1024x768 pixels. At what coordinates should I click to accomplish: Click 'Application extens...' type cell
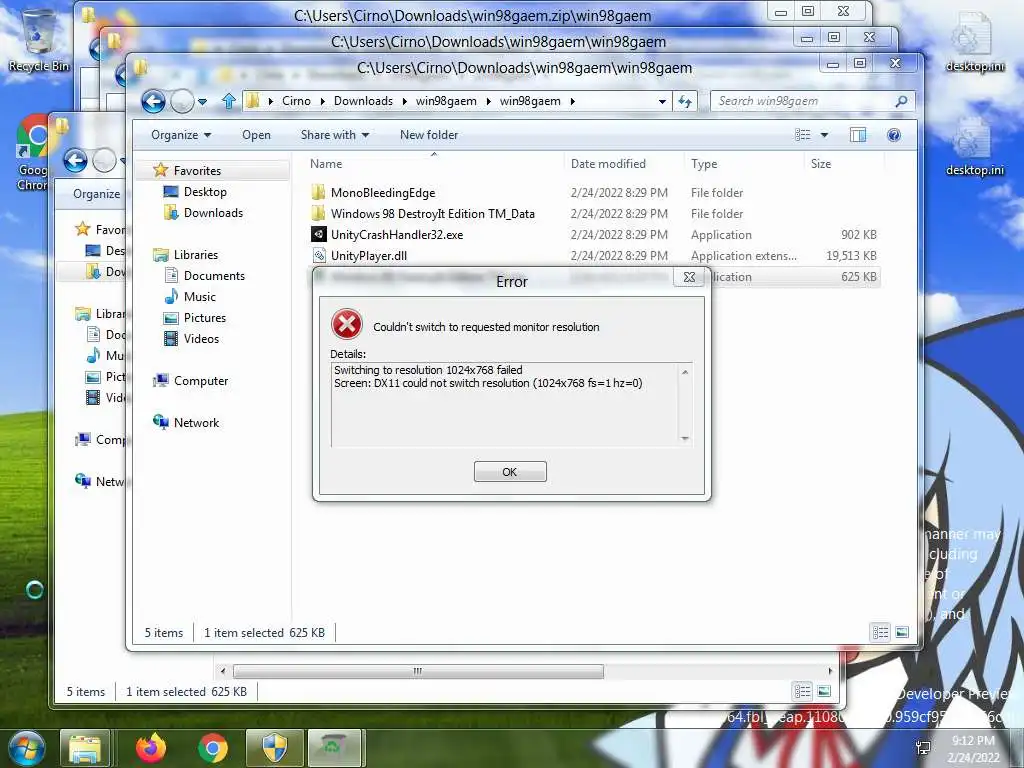[x=744, y=255]
